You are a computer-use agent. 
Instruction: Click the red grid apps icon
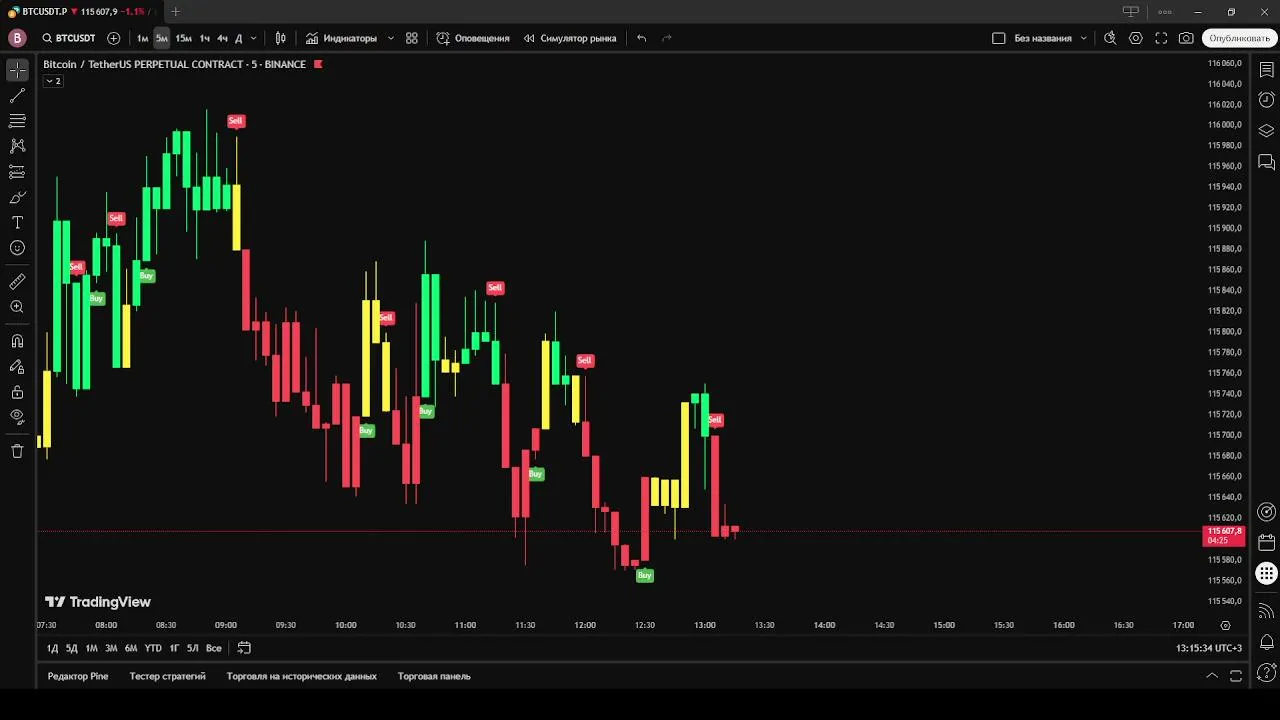pyautogui.click(x=1266, y=574)
